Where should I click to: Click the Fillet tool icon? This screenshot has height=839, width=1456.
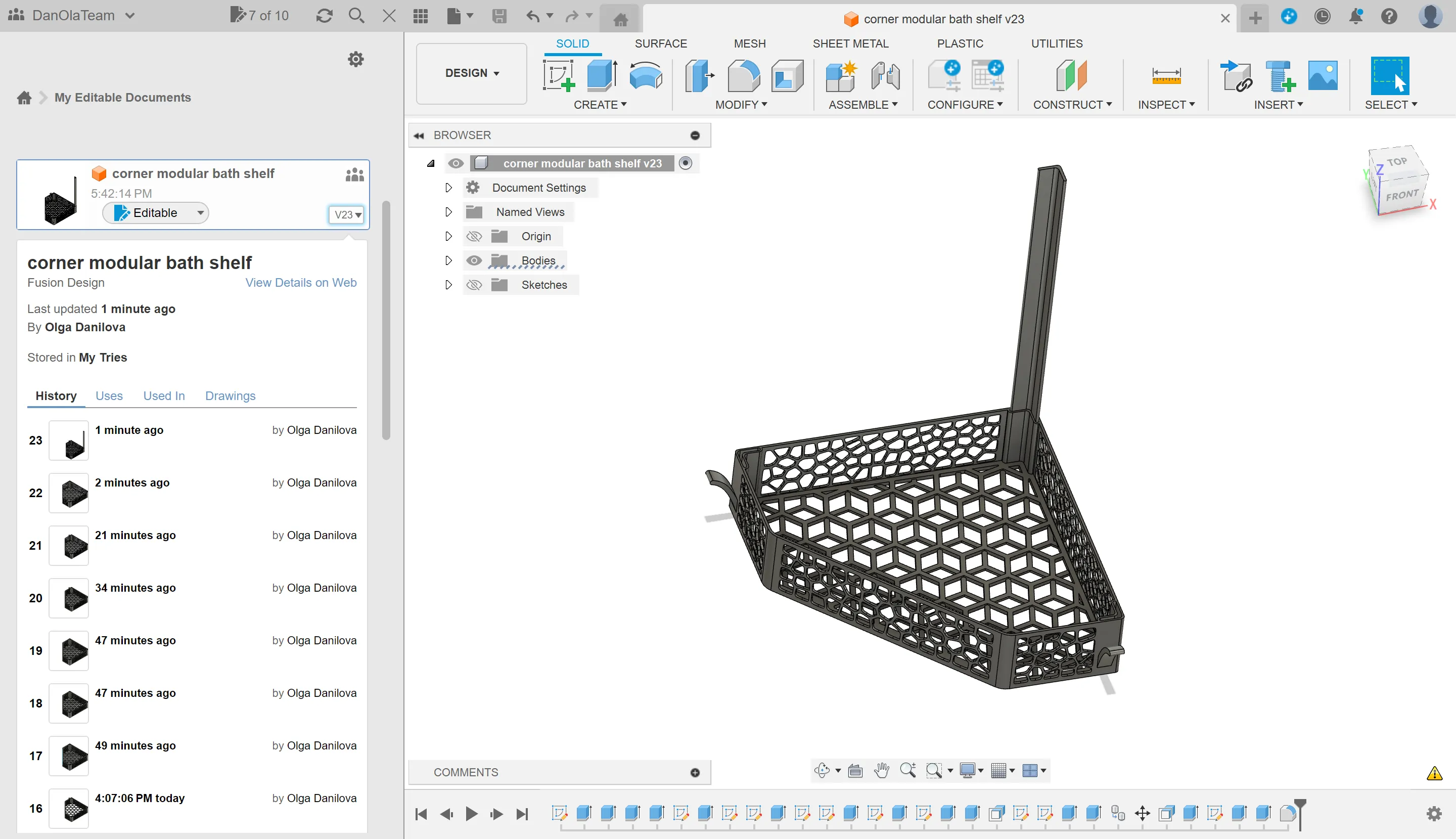(x=743, y=75)
